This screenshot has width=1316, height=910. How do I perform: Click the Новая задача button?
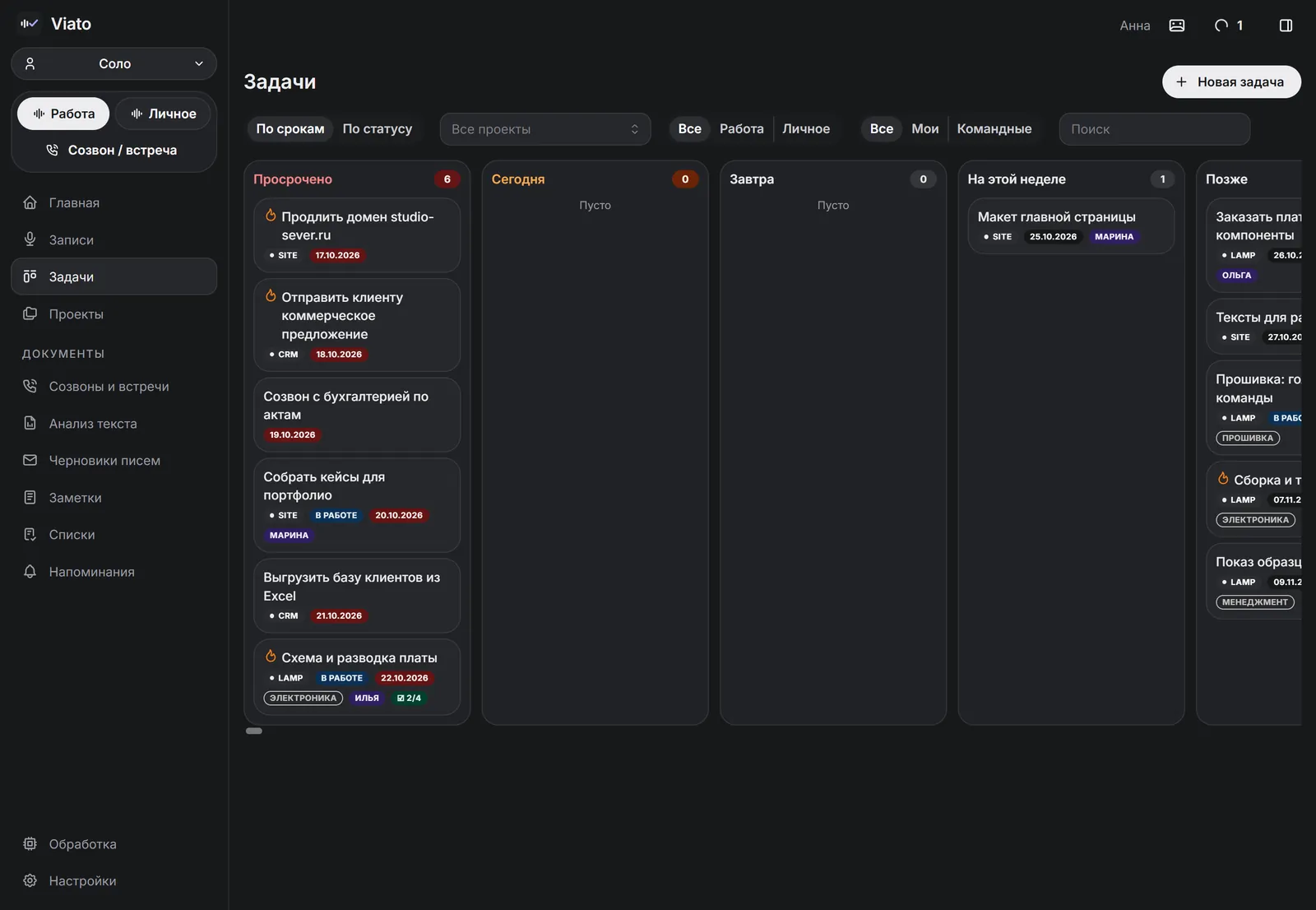pos(1231,81)
